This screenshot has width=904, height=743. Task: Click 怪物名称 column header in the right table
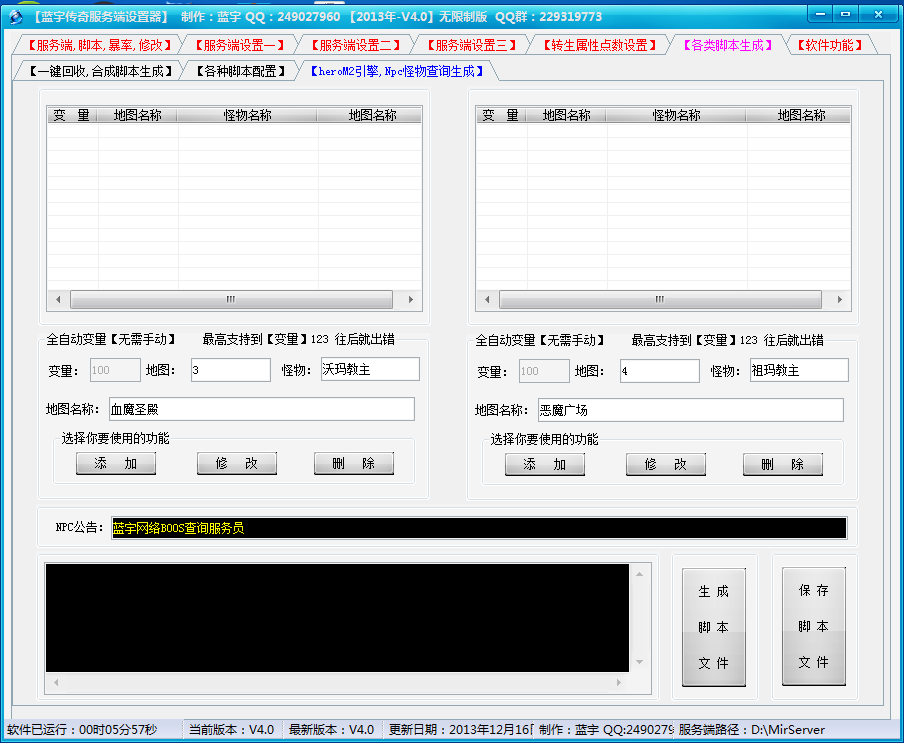coord(676,115)
